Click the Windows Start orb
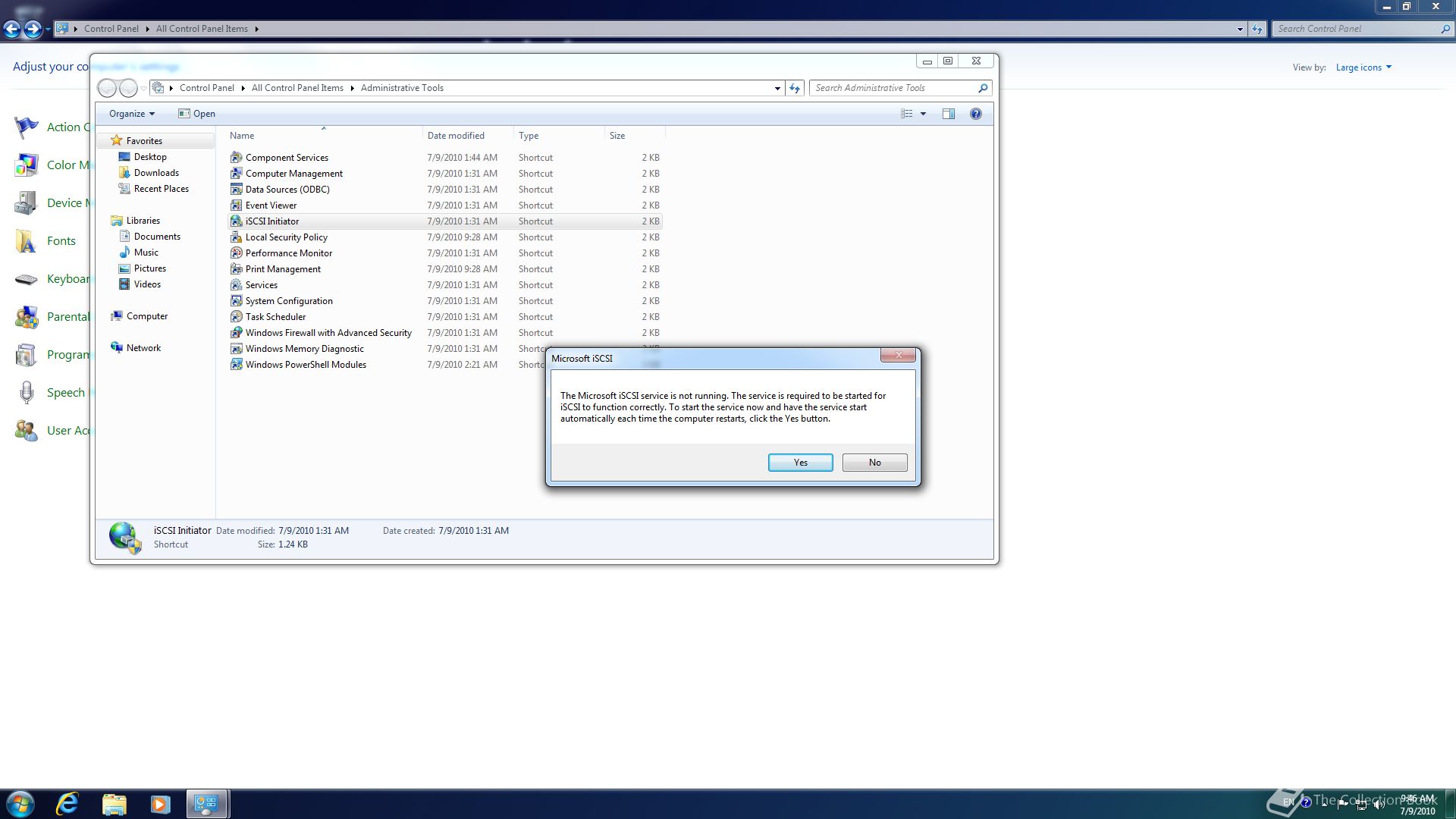Viewport: 1456px width, 819px height. tap(20, 804)
